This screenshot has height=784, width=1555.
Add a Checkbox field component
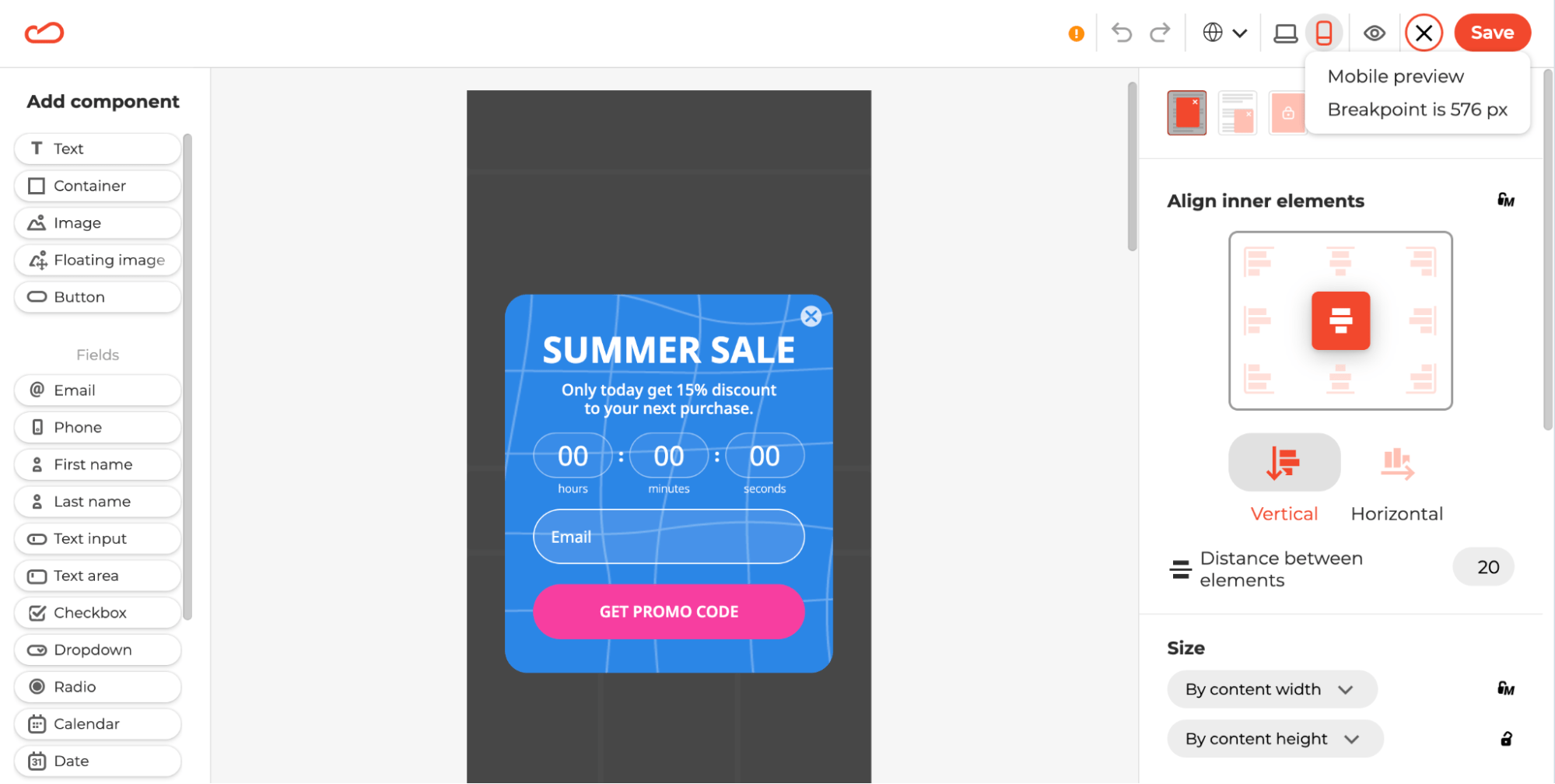point(97,613)
